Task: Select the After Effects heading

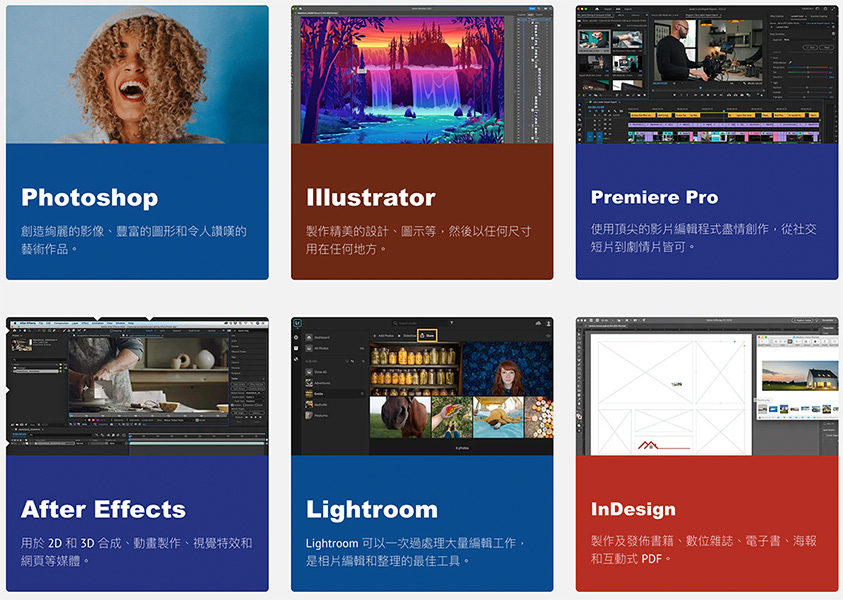Action: click(x=103, y=509)
